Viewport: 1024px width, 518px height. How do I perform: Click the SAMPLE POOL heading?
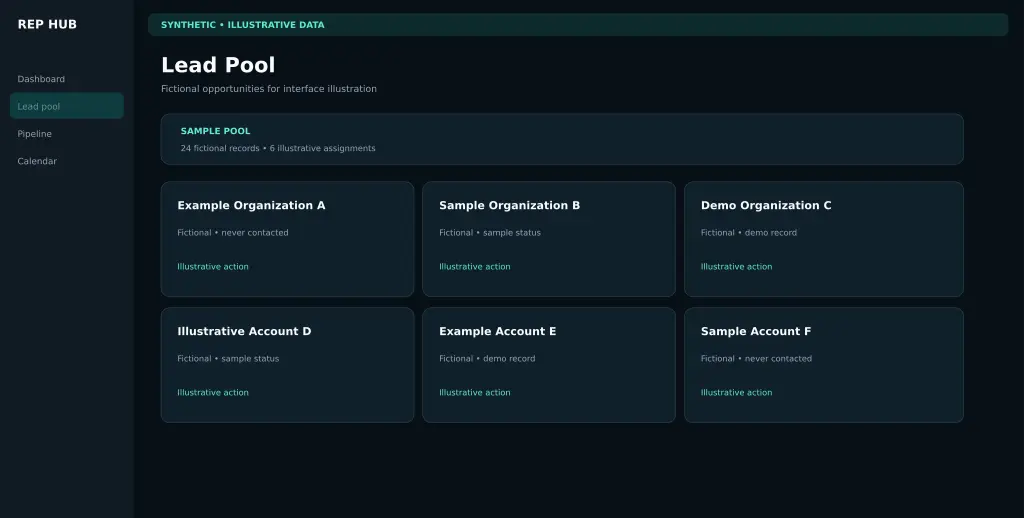(x=216, y=131)
